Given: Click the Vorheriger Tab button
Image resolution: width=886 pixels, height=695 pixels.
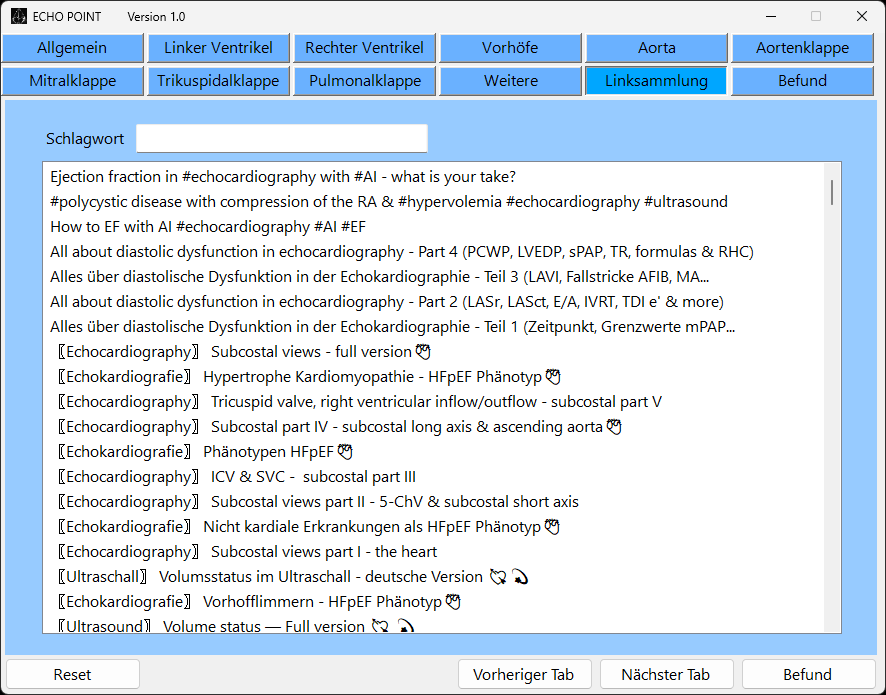Looking at the screenshot, I should pos(524,674).
